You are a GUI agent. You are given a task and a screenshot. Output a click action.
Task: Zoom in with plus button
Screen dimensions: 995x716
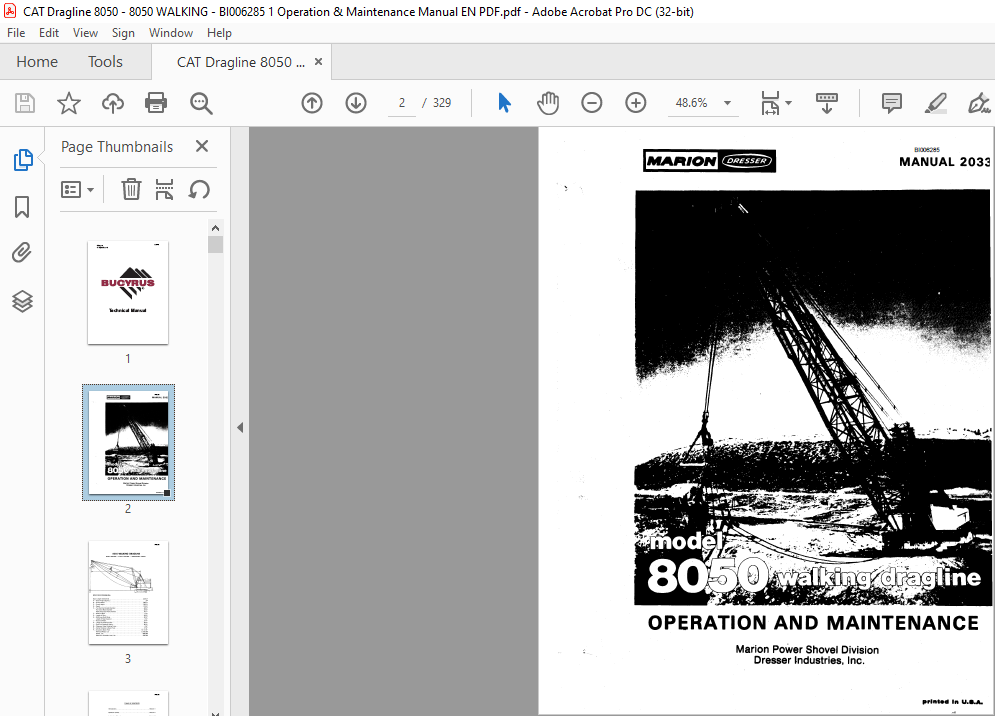(636, 103)
